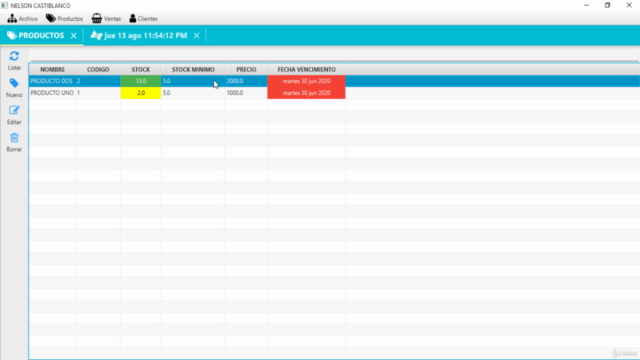The image size is (640, 360).
Task: Close the jue 13 ago 11:54:12 PM tab
Action: pyautogui.click(x=196, y=36)
